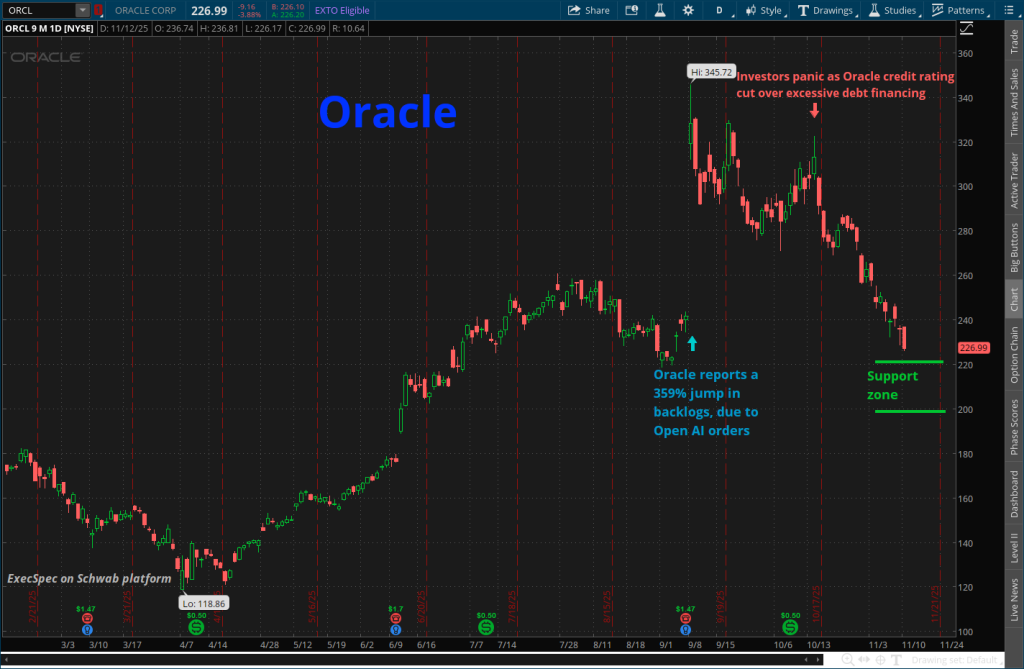Screen dimensions: 1024x669
Task: Click the blue lightbulb event icon near 6/9
Action: coord(395,630)
